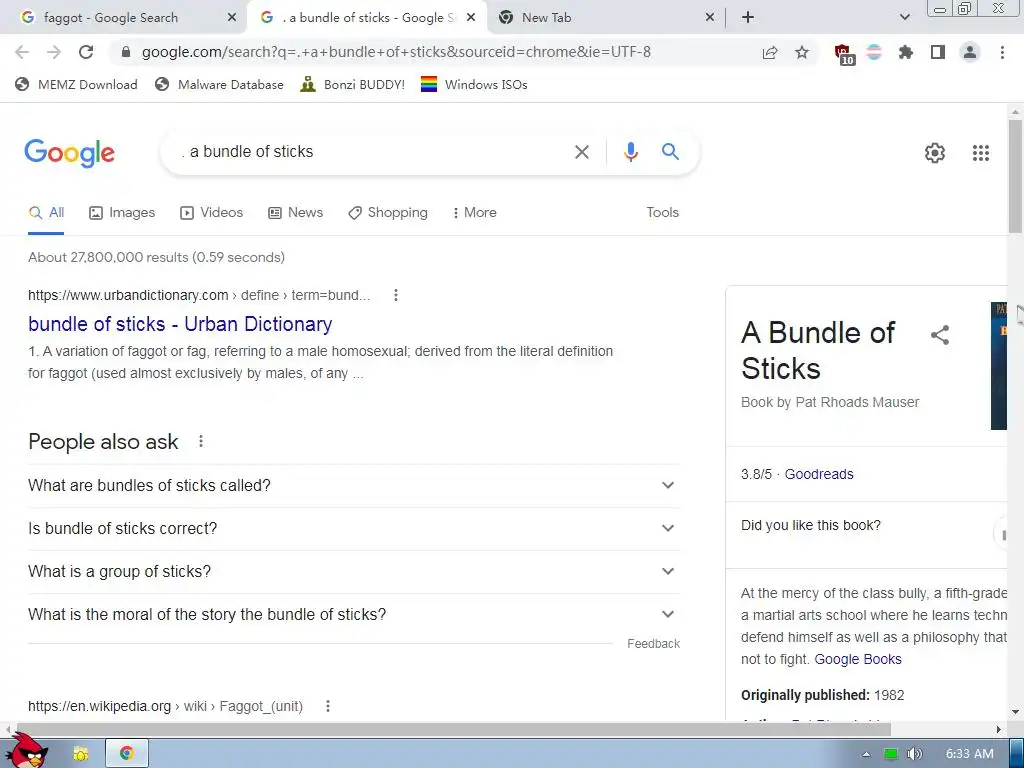Open Chrome's three-dot menu
This screenshot has height=768, width=1024.
click(1002, 52)
